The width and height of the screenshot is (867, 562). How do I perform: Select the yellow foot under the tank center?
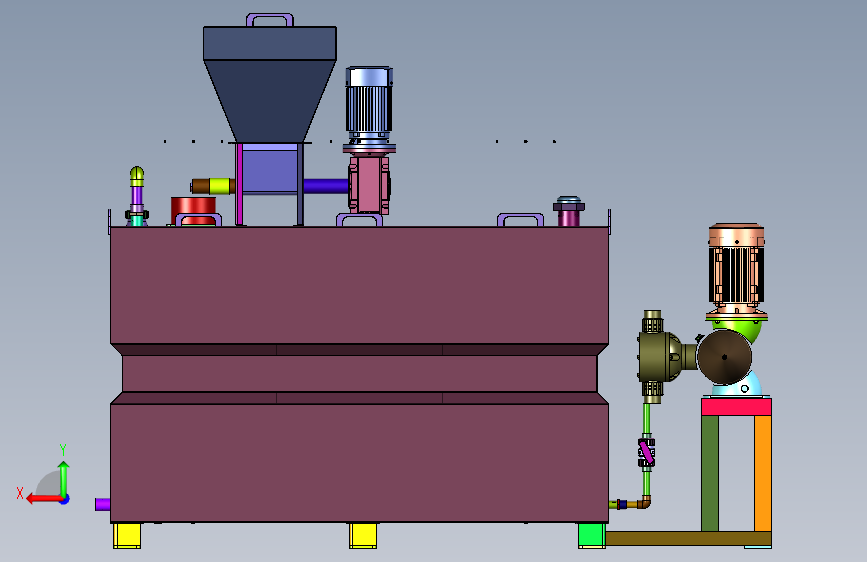click(x=363, y=535)
